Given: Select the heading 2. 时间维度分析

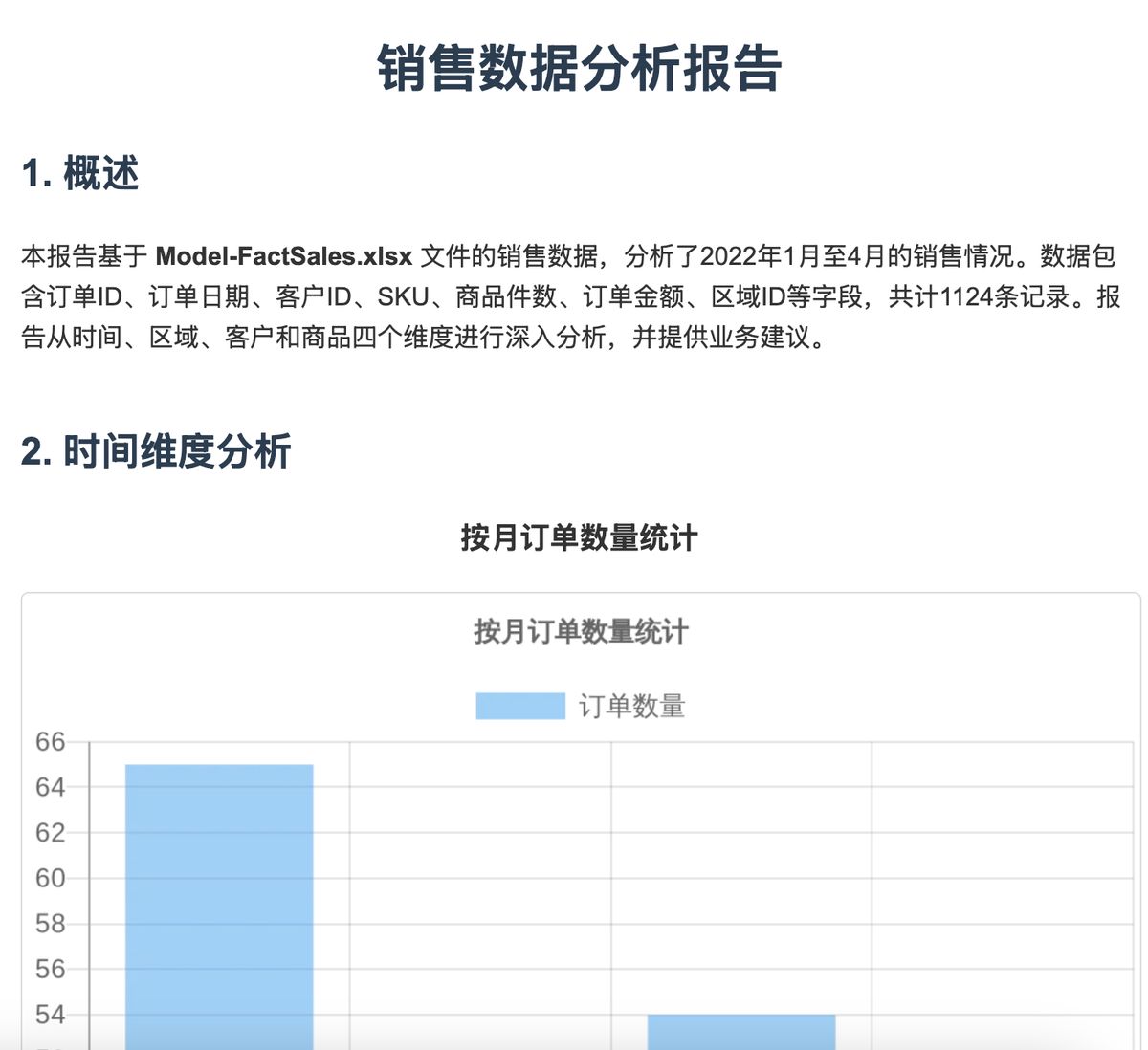Looking at the screenshot, I should tap(156, 451).
